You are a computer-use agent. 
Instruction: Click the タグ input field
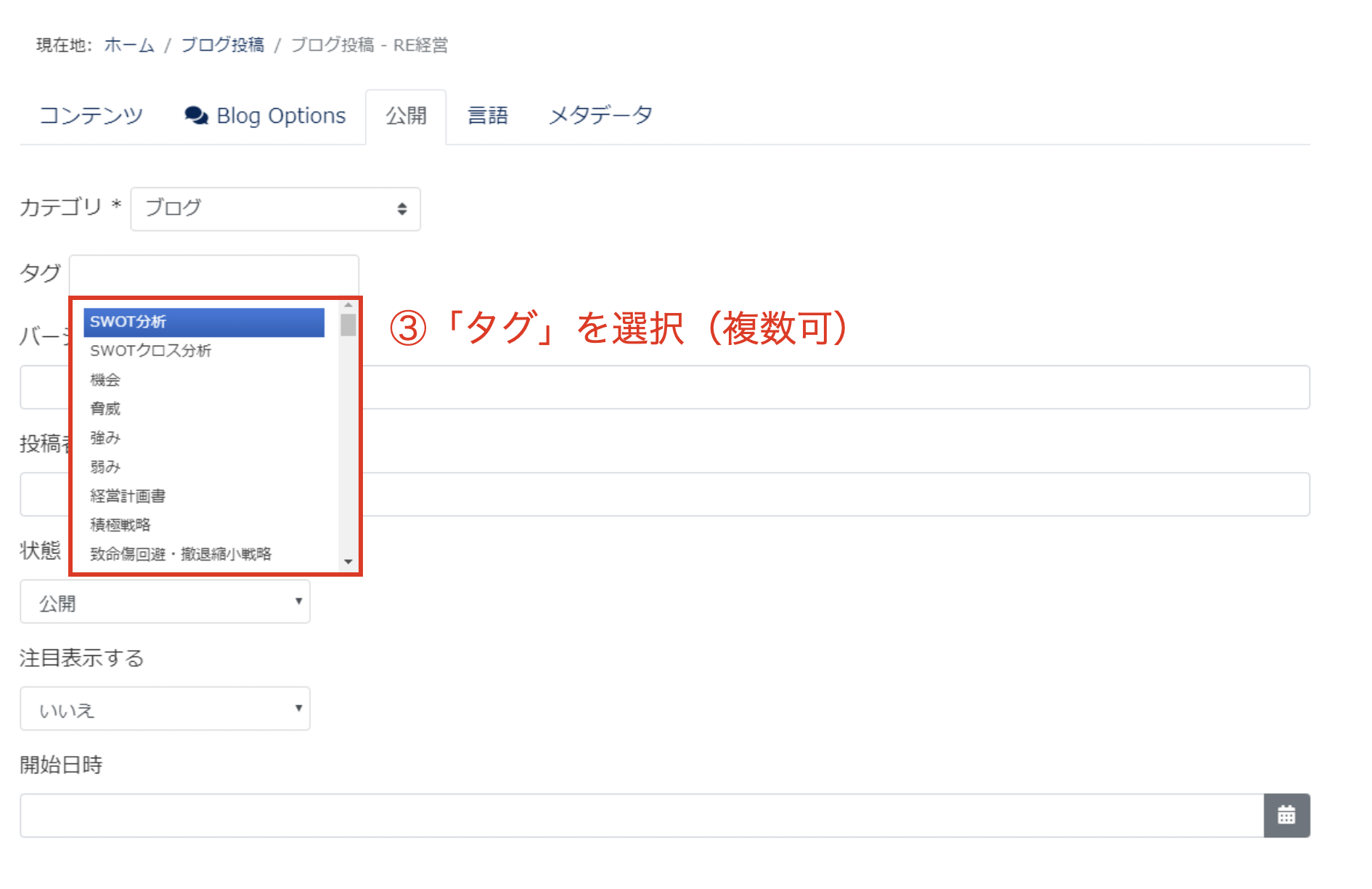(x=213, y=275)
